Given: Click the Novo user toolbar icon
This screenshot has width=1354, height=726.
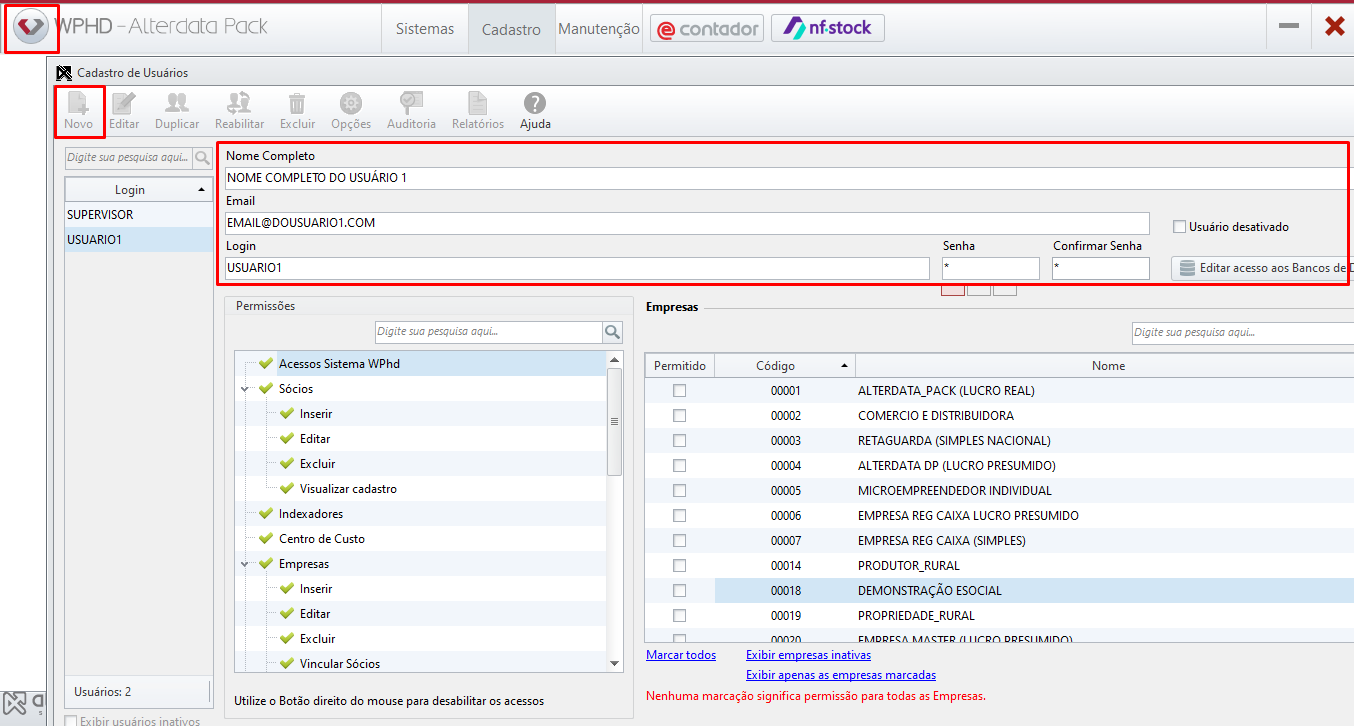Looking at the screenshot, I should coord(78,104).
